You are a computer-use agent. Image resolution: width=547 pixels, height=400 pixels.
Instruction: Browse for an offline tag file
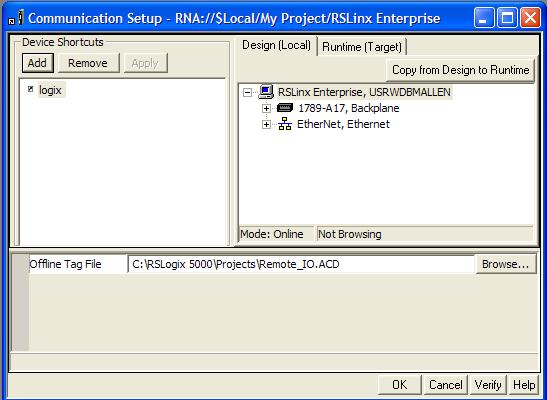505,264
